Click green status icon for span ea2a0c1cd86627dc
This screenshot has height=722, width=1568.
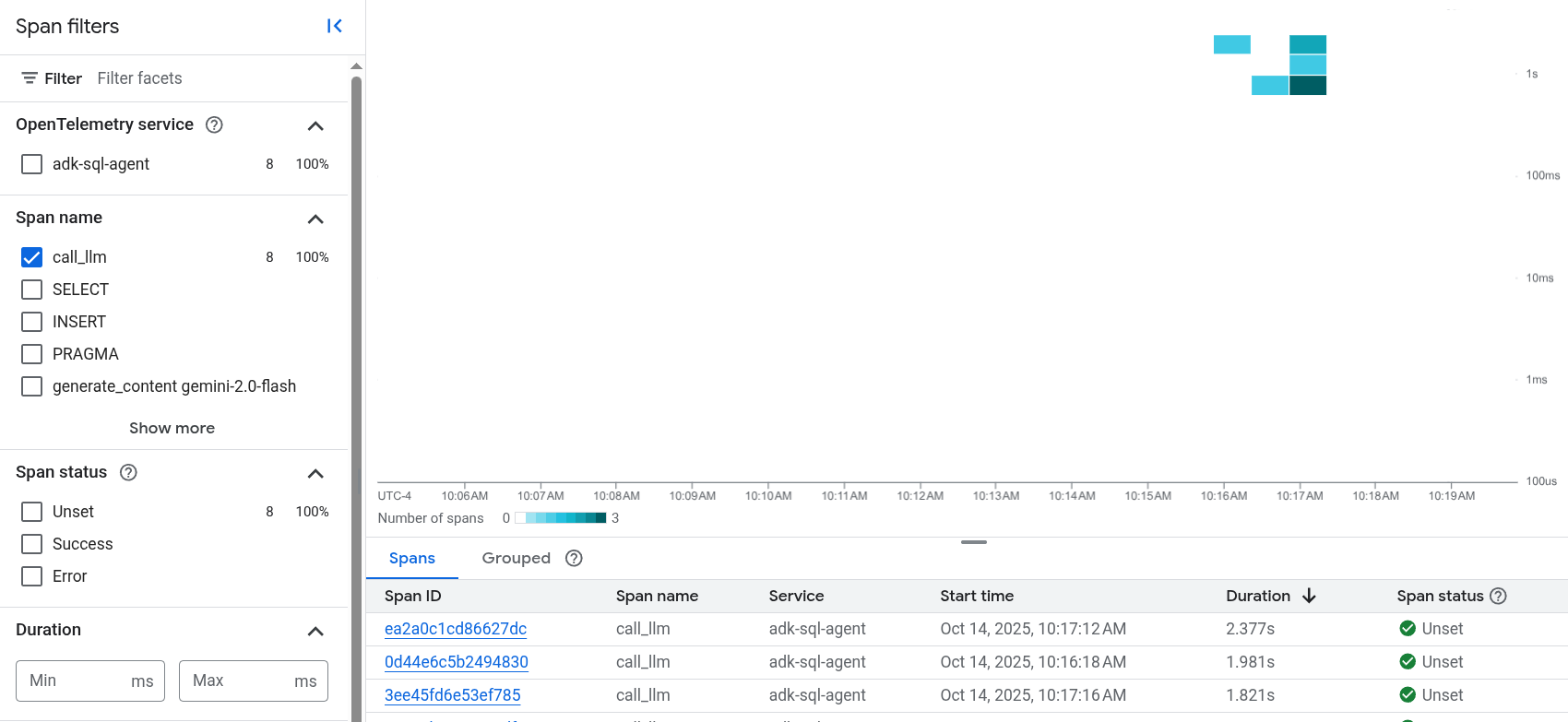(x=1408, y=629)
